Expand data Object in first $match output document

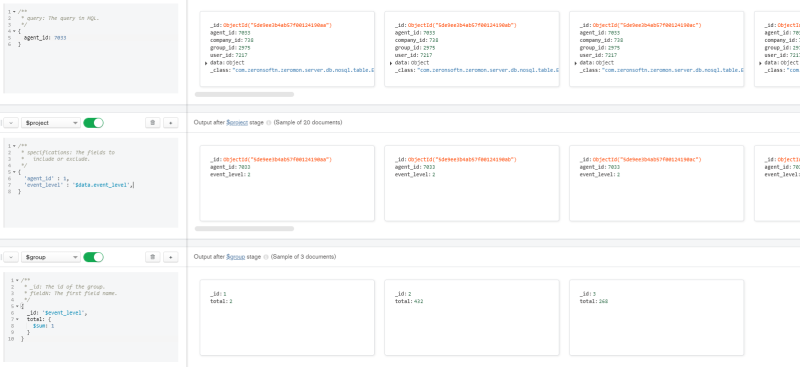(x=206, y=63)
